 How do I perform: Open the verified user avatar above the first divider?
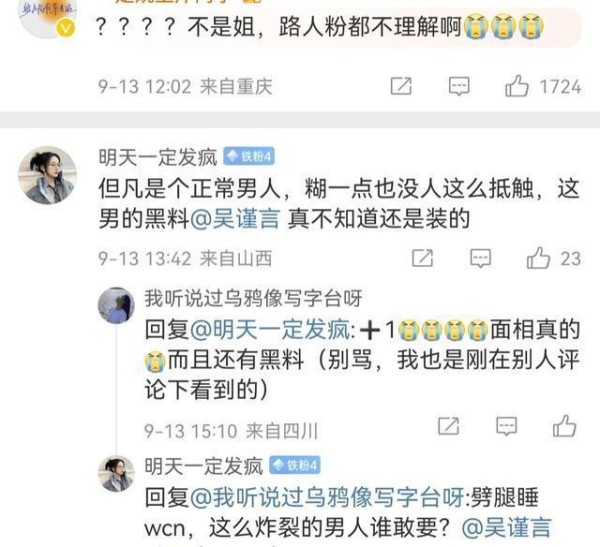coord(47,17)
